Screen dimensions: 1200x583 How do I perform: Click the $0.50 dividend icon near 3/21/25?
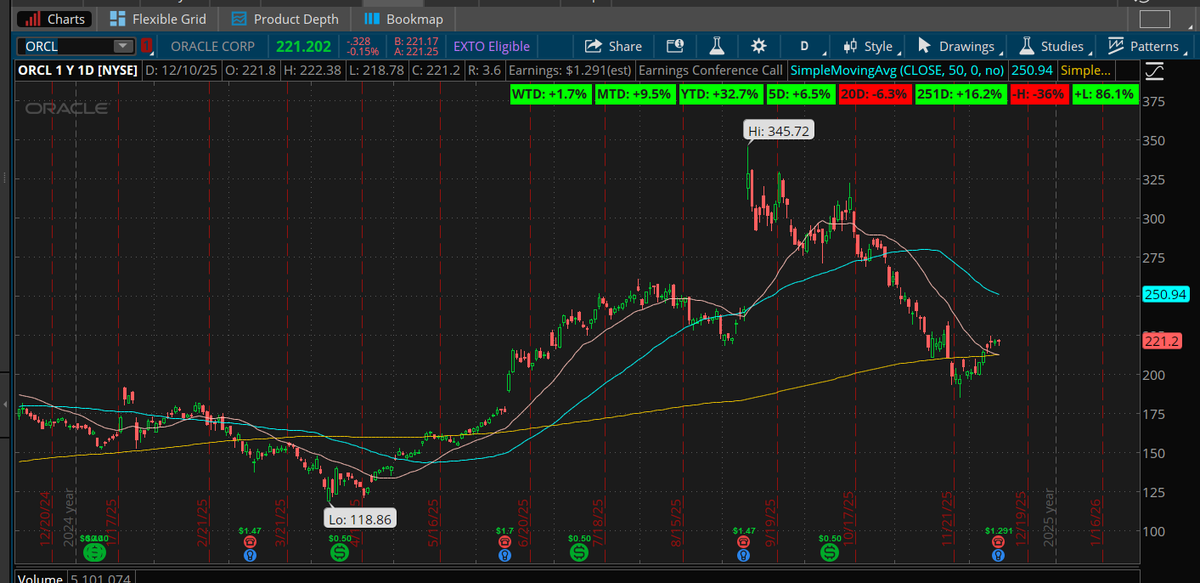coord(339,551)
